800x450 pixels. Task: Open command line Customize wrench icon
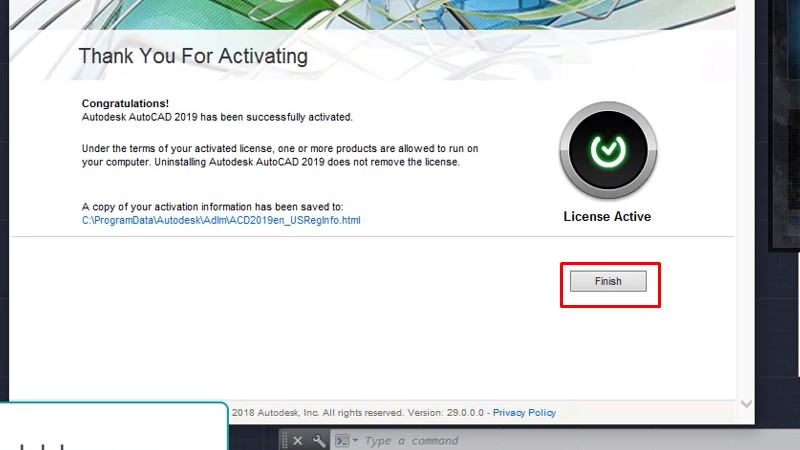pos(319,440)
